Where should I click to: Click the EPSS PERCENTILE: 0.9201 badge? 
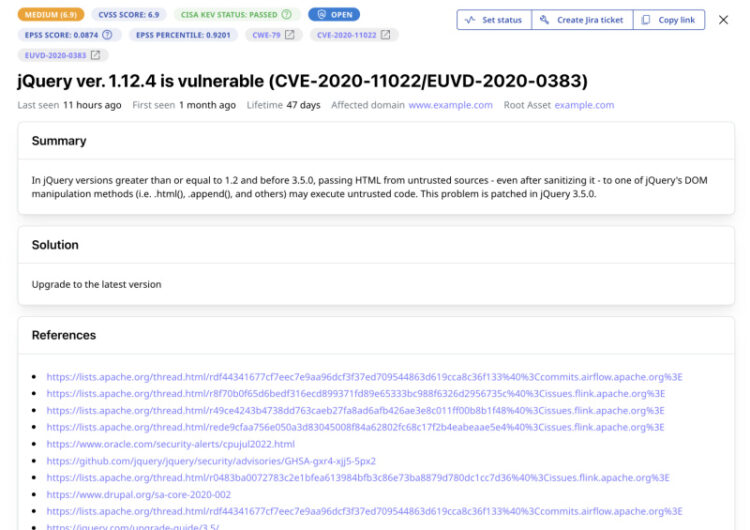point(183,35)
